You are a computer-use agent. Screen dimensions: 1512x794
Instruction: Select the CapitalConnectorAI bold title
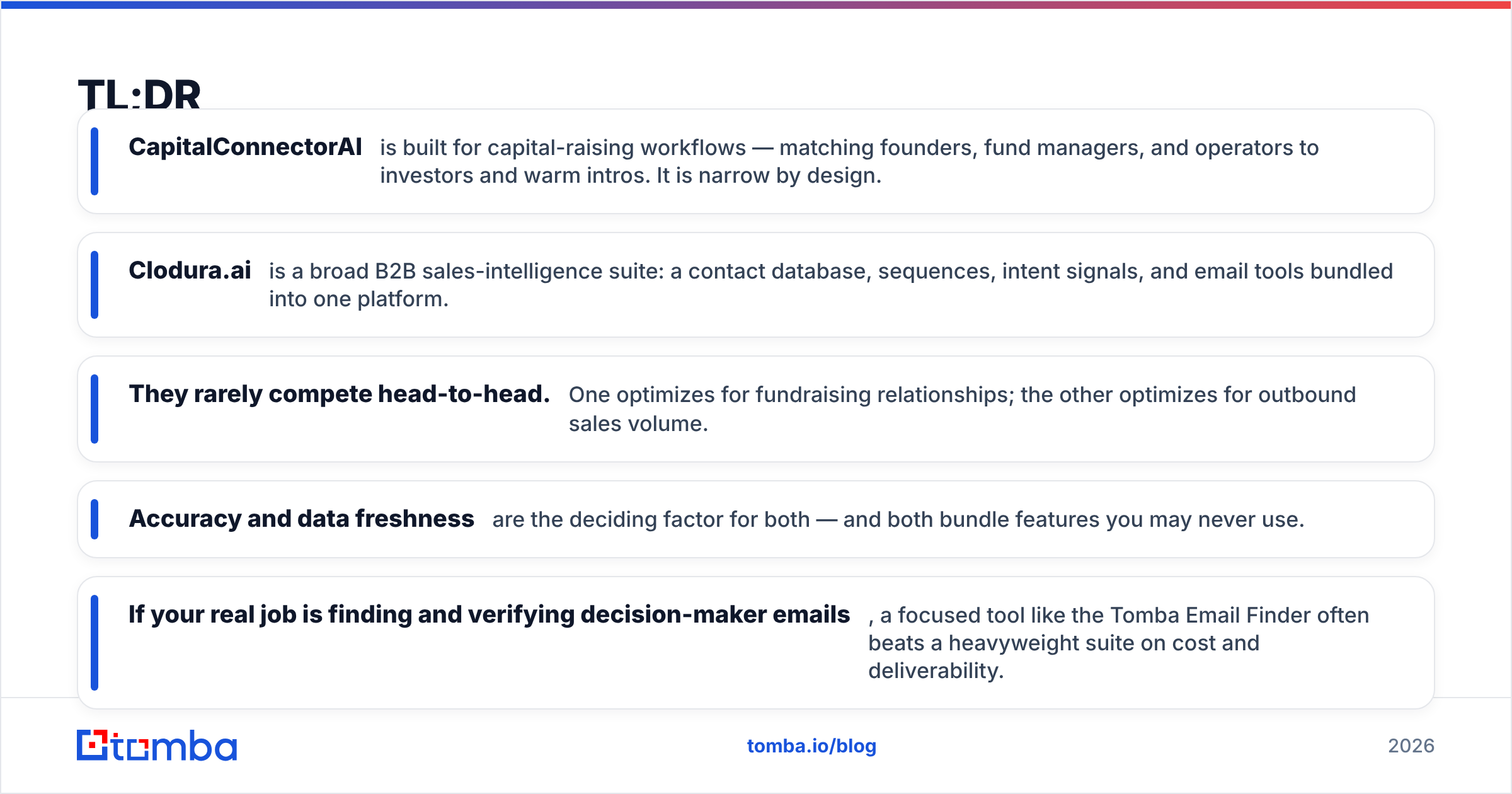(245, 147)
